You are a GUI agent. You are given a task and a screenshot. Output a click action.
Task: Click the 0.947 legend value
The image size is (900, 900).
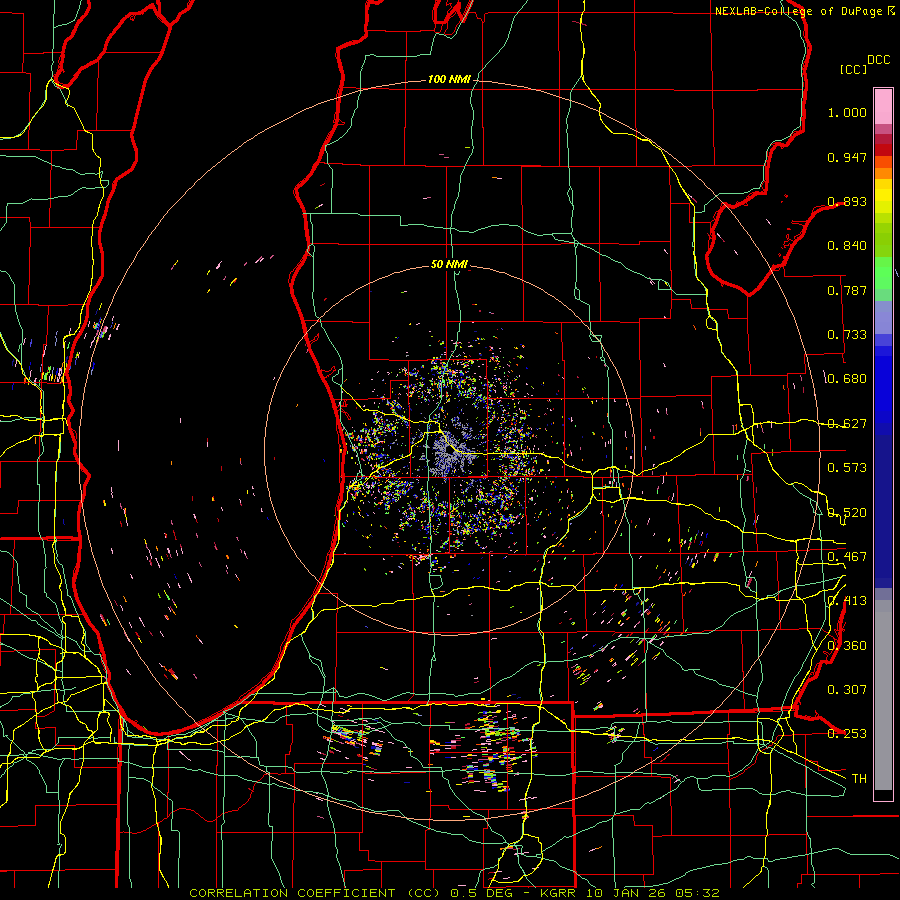pos(847,157)
